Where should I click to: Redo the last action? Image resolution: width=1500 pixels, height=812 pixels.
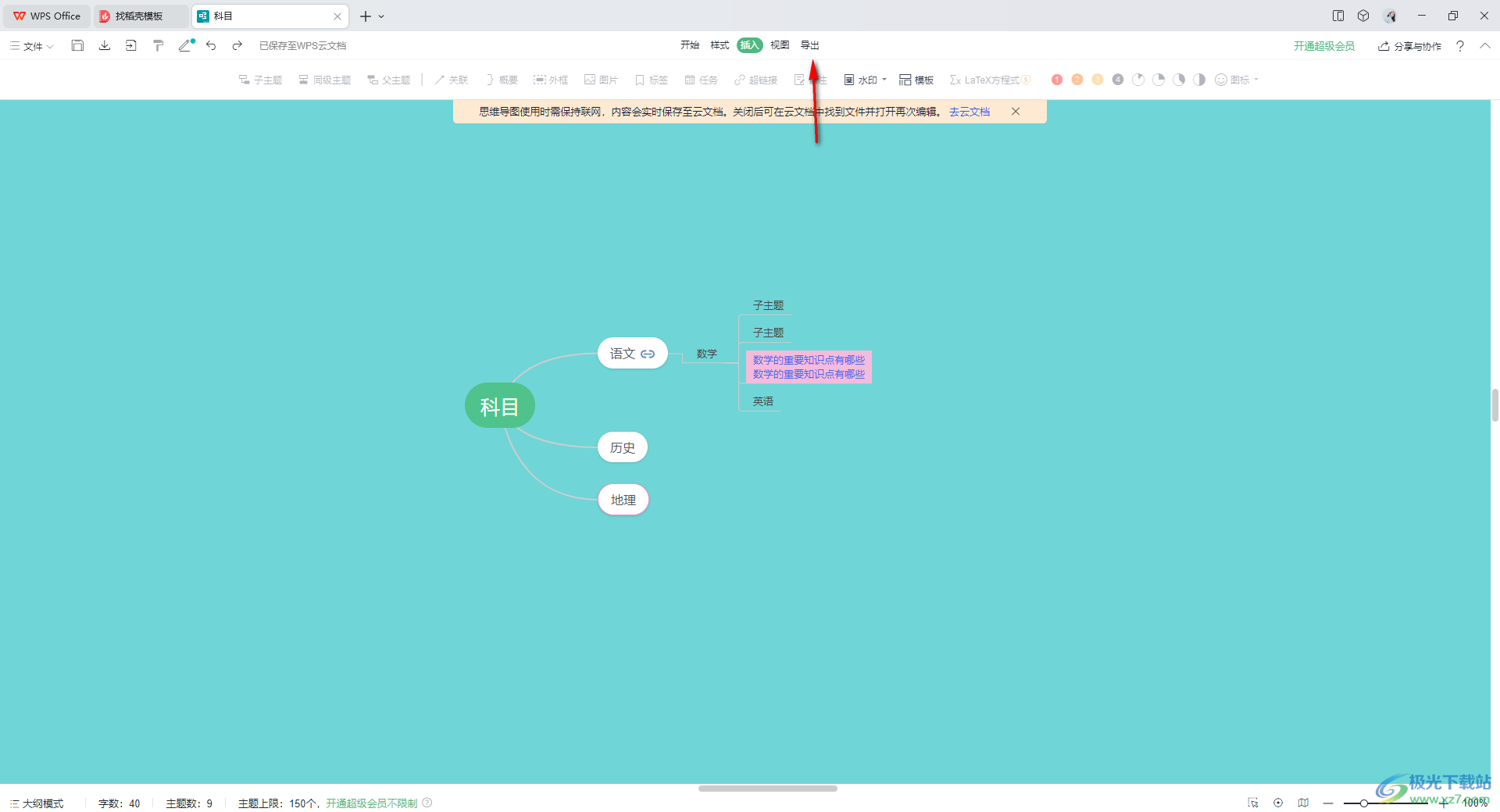pyautogui.click(x=237, y=45)
